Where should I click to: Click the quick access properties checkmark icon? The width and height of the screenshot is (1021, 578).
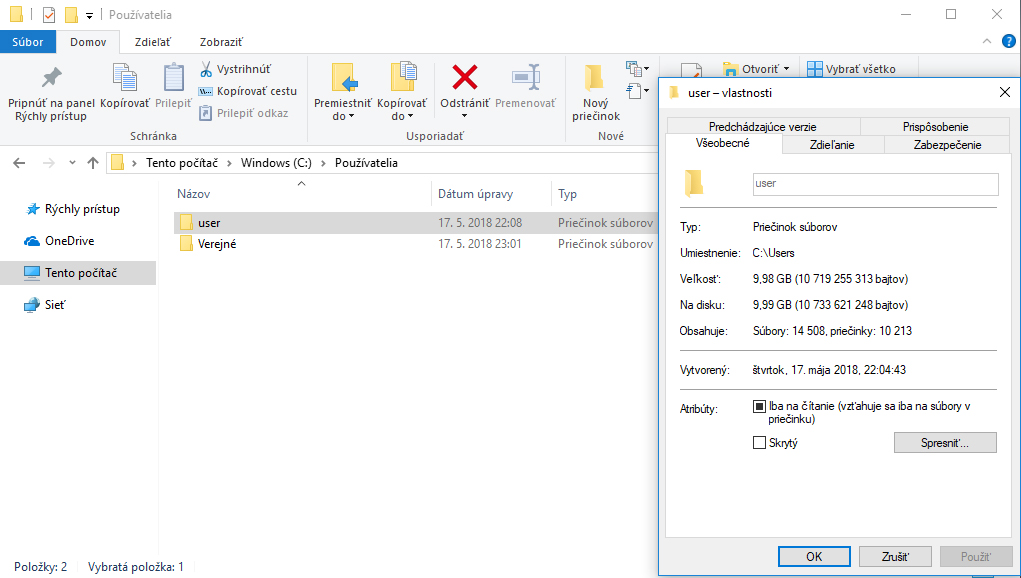point(49,14)
